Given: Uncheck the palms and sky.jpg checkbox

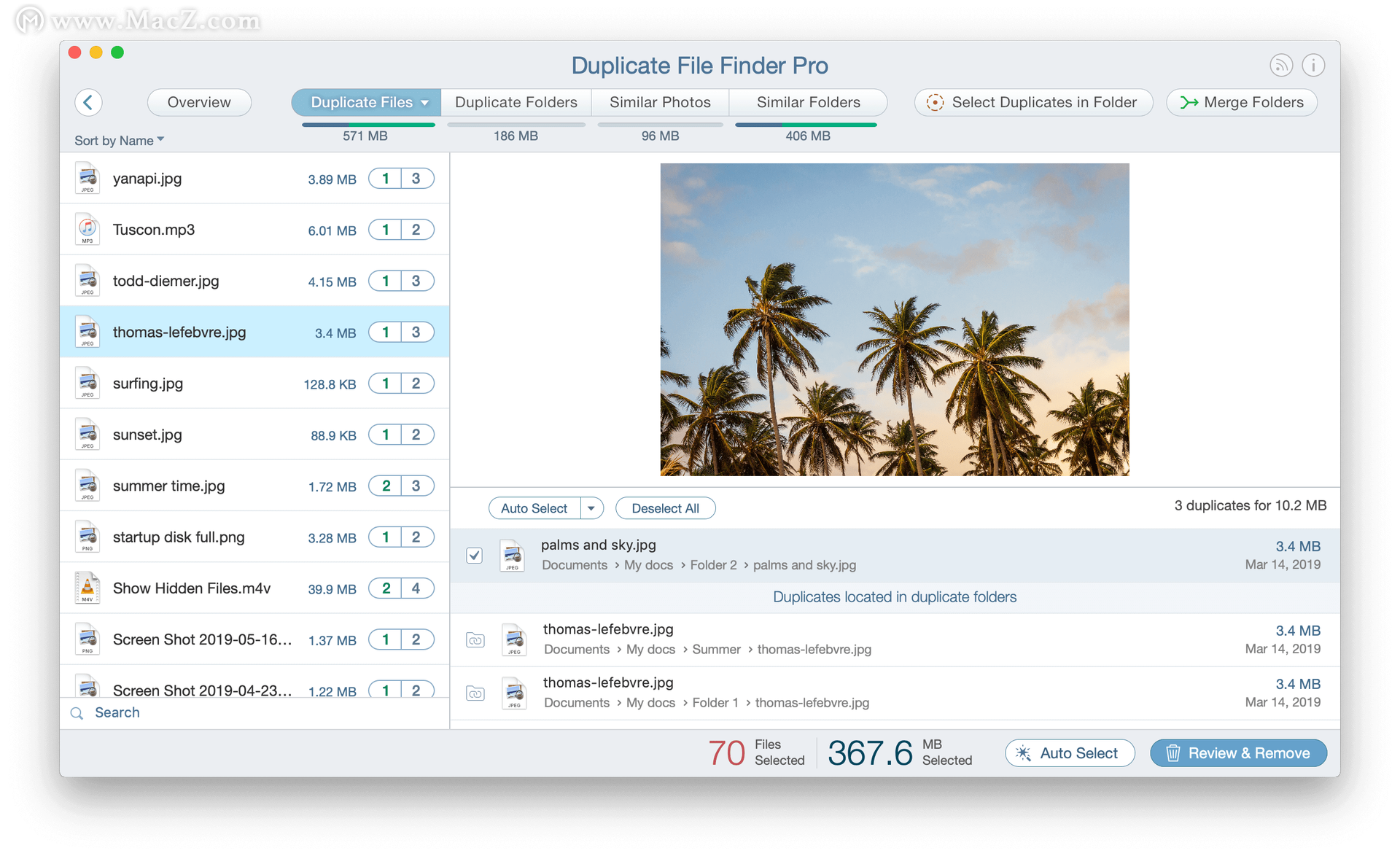Looking at the screenshot, I should click(475, 556).
